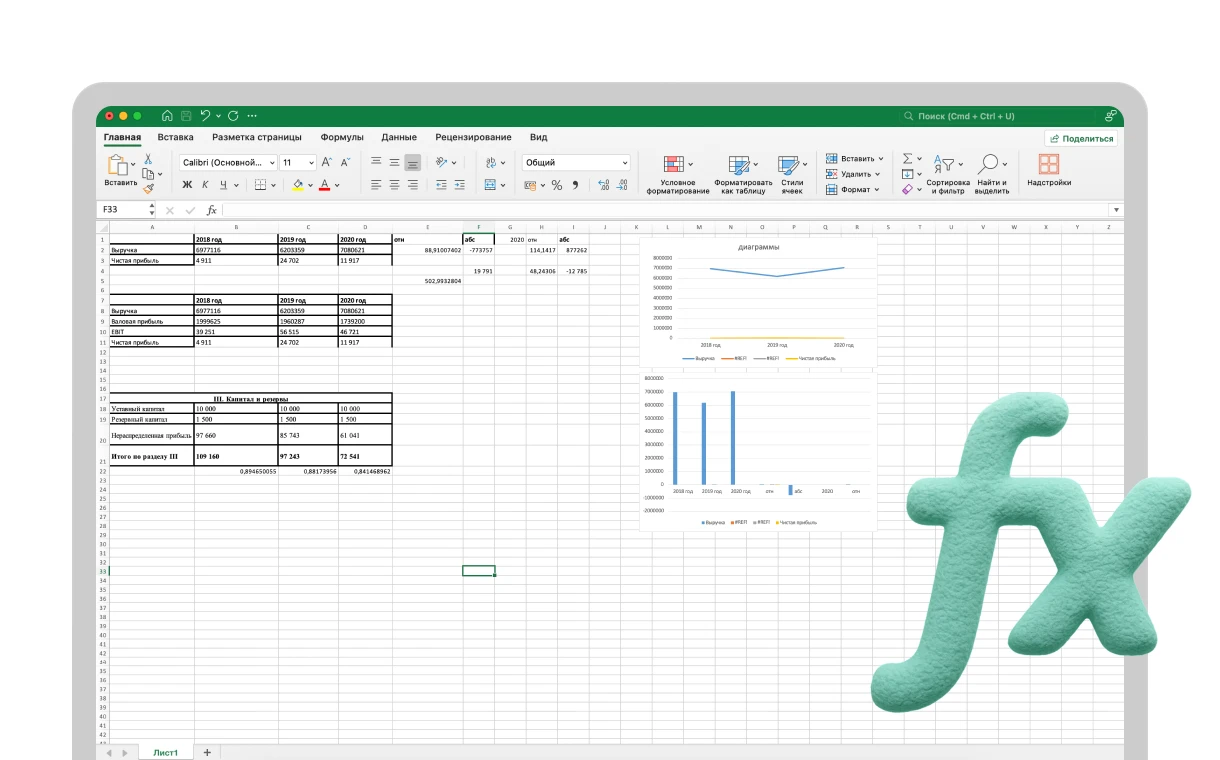Expand the Общий number format dropdown

pyautogui.click(x=576, y=162)
